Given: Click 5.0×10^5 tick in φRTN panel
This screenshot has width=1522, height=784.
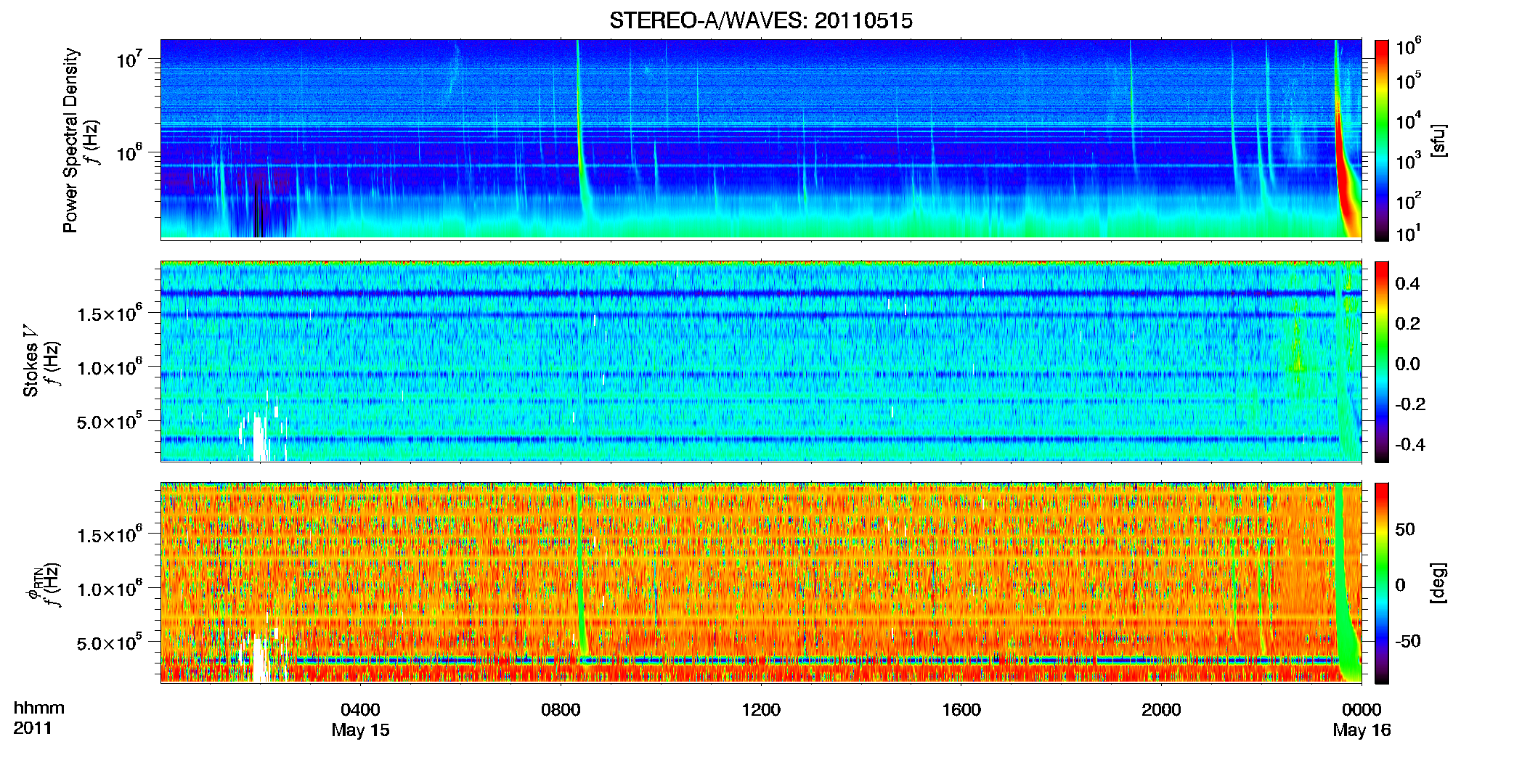Looking at the screenshot, I should pyautogui.click(x=110, y=642).
